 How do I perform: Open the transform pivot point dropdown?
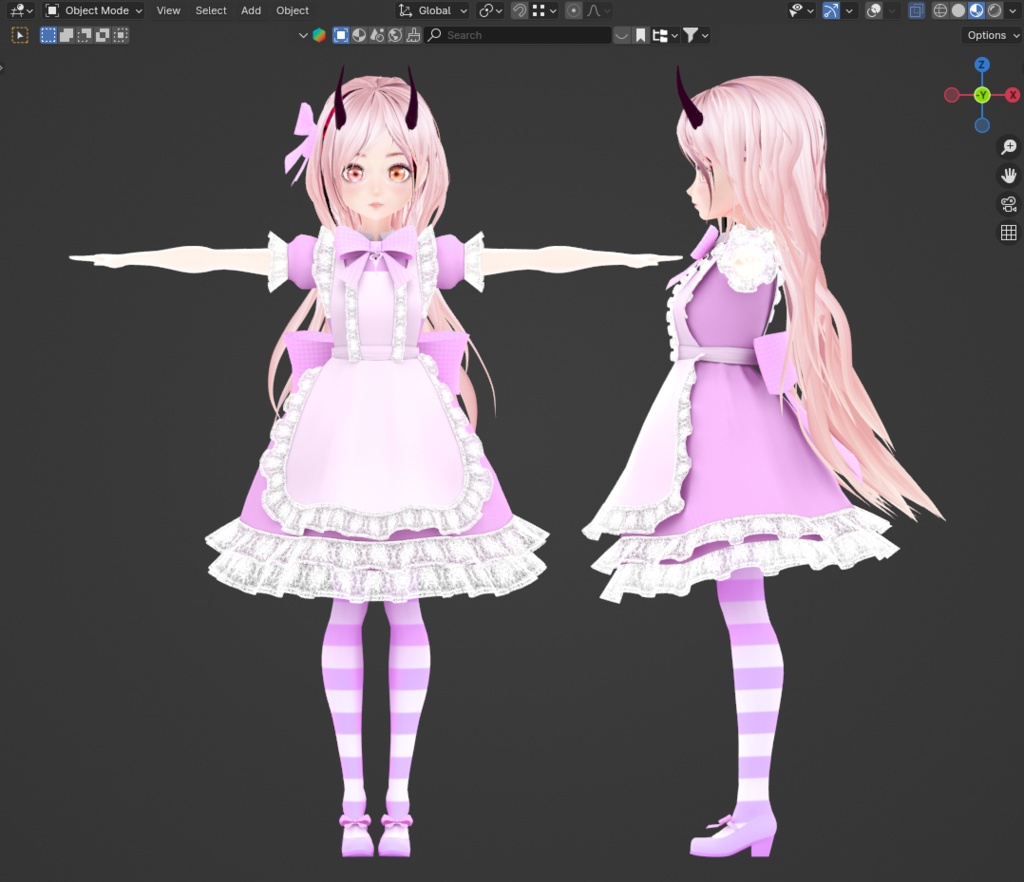click(x=490, y=10)
